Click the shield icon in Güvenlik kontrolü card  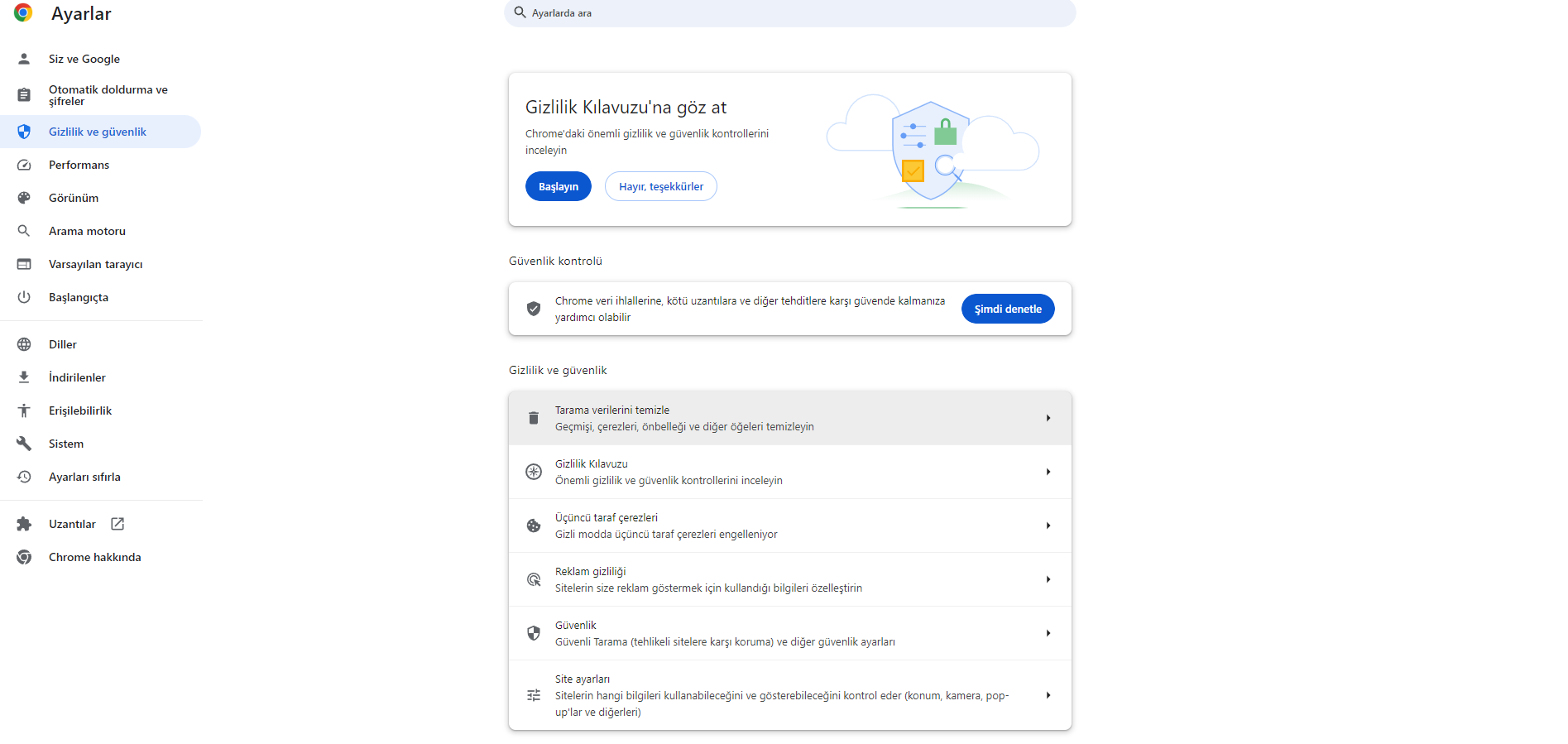pos(534,309)
